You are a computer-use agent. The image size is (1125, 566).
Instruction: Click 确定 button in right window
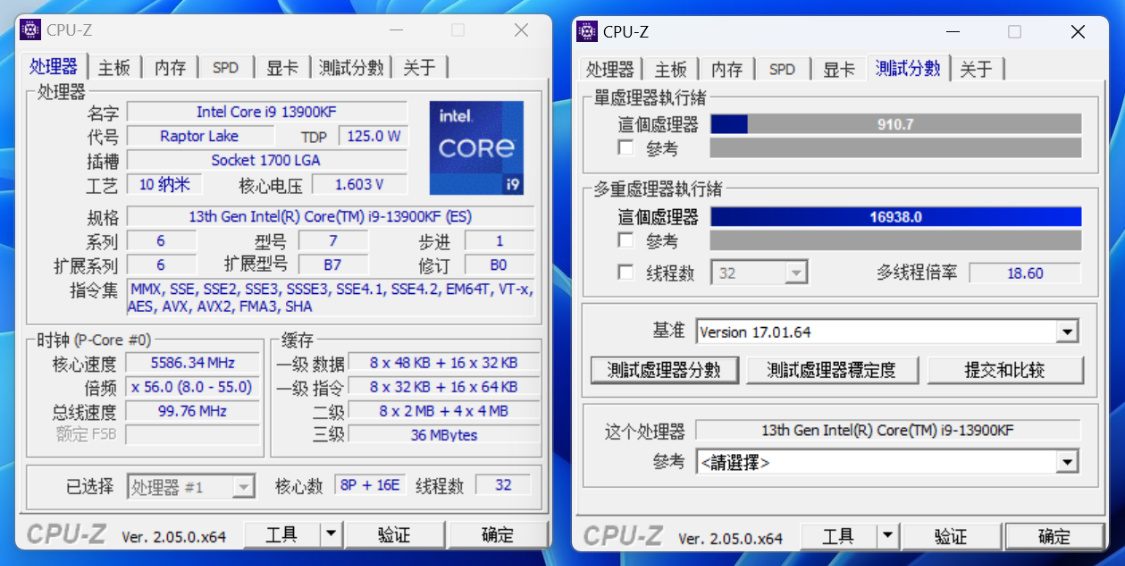[x=1054, y=537]
